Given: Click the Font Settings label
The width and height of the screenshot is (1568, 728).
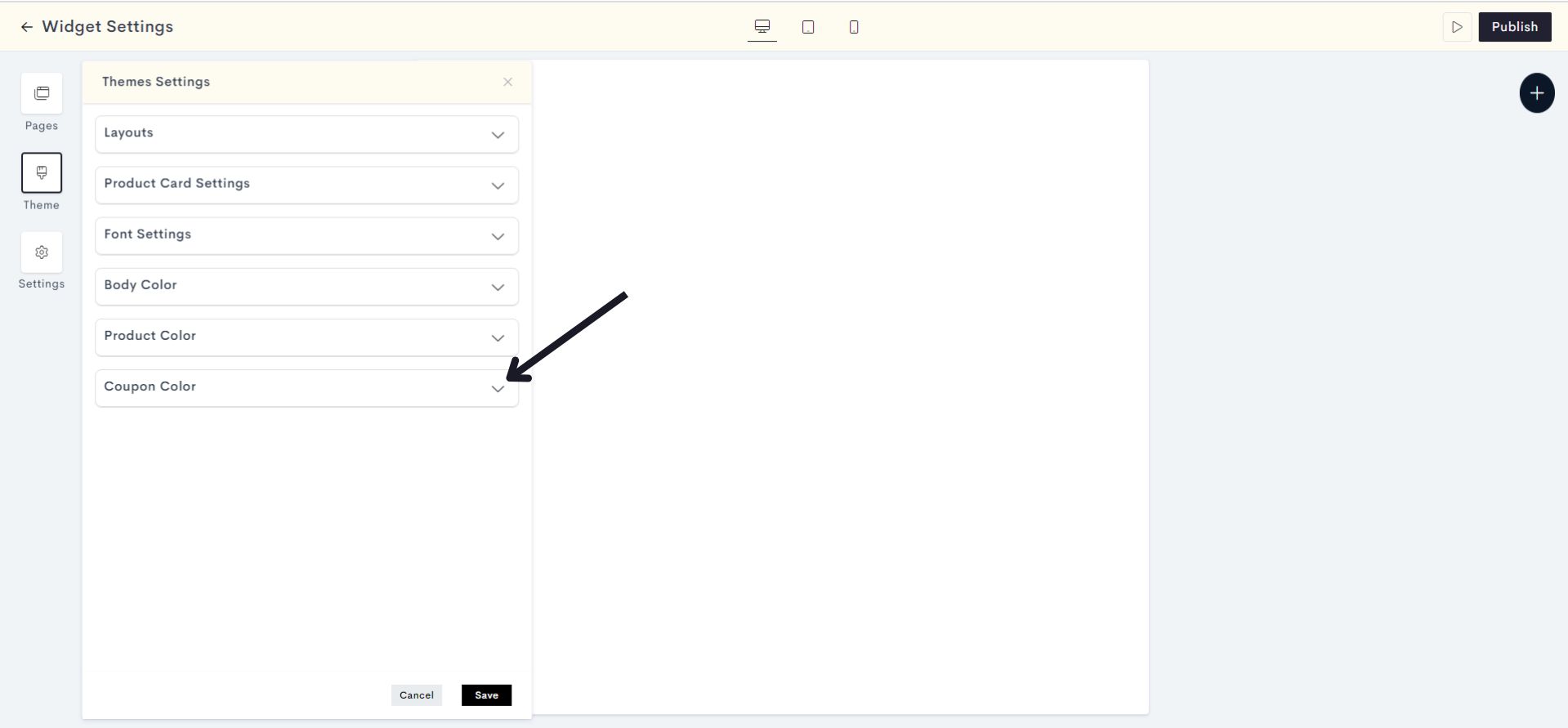Looking at the screenshot, I should (147, 234).
